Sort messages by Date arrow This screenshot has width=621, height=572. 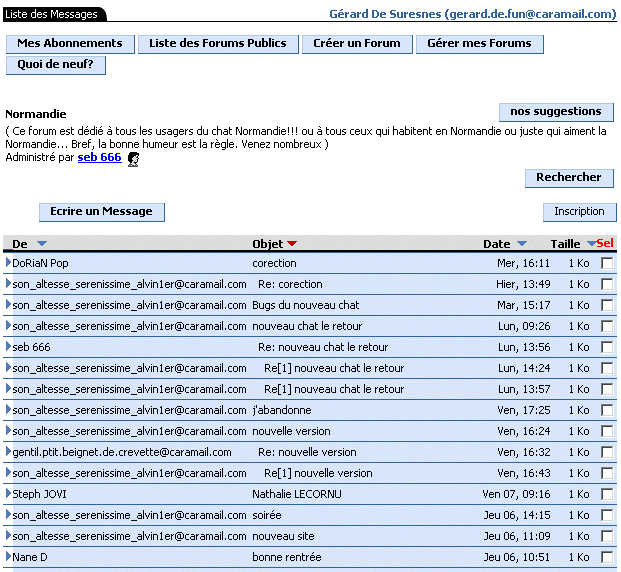(522, 244)
